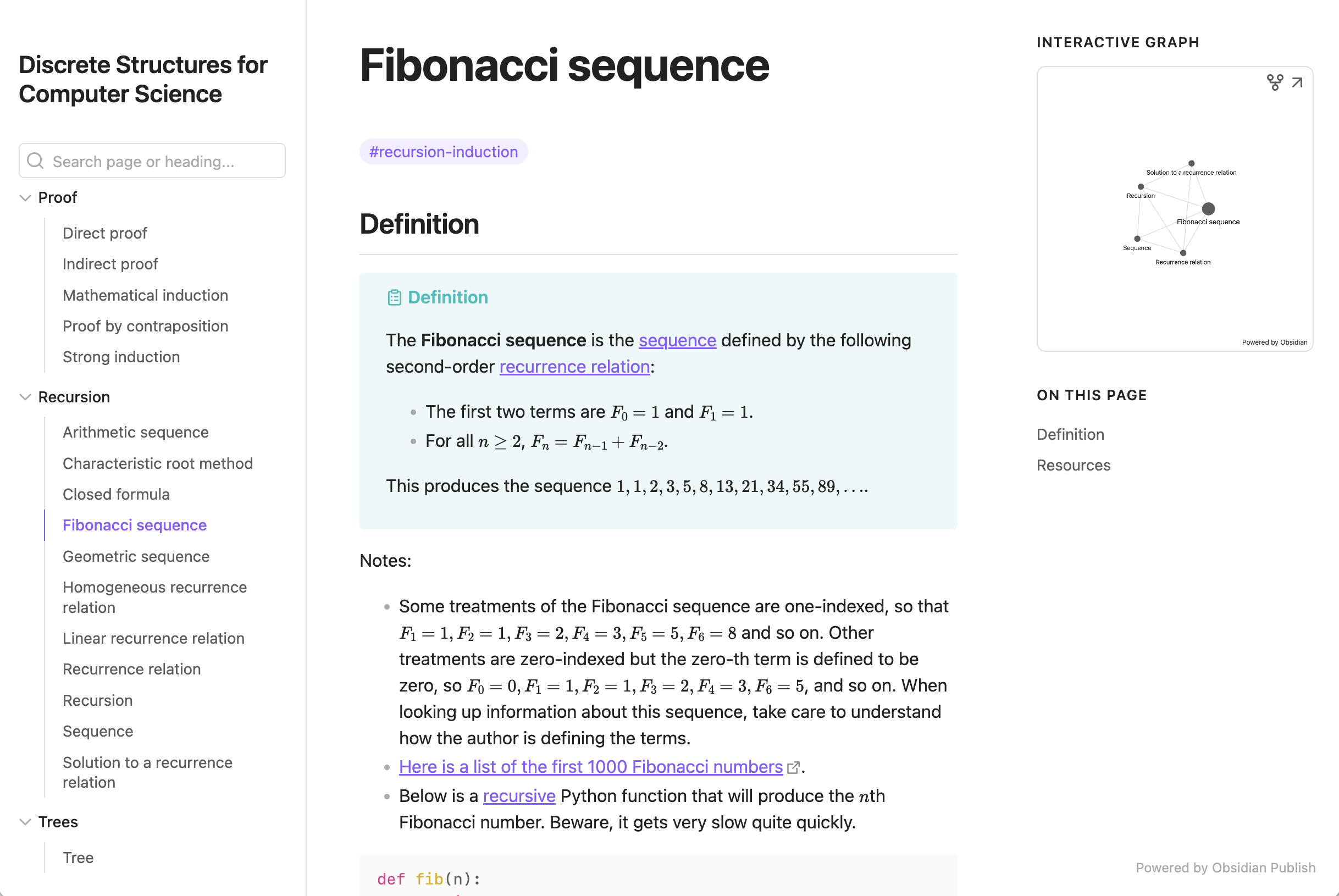Click the external link icon after Fibonacci numbers
The width and height of the screenshot is (1339, 896).
coord(793,767)
